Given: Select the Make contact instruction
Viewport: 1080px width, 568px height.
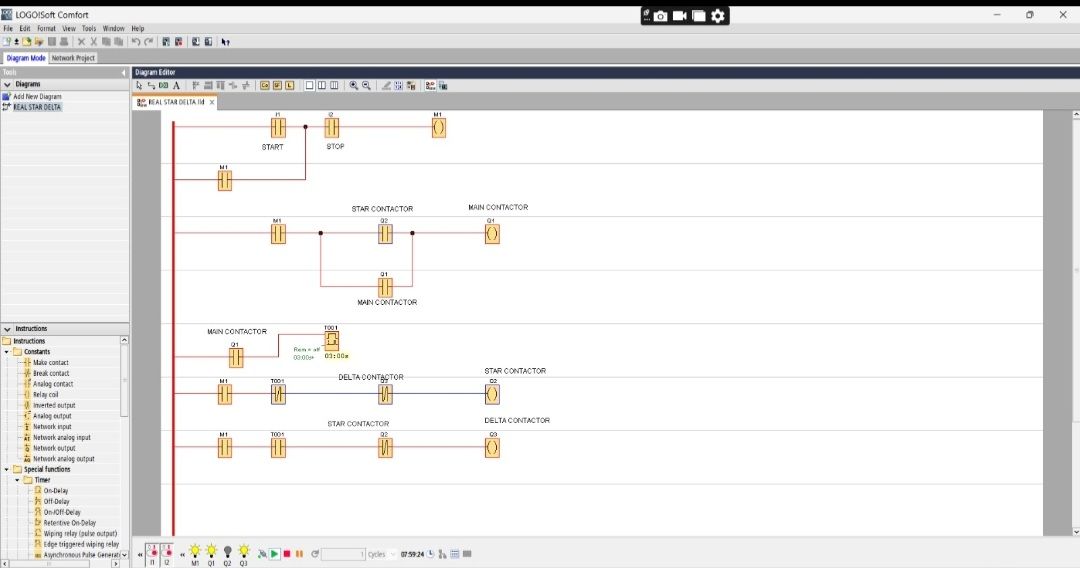Looking at the screenshot, I should click(50, 362).
